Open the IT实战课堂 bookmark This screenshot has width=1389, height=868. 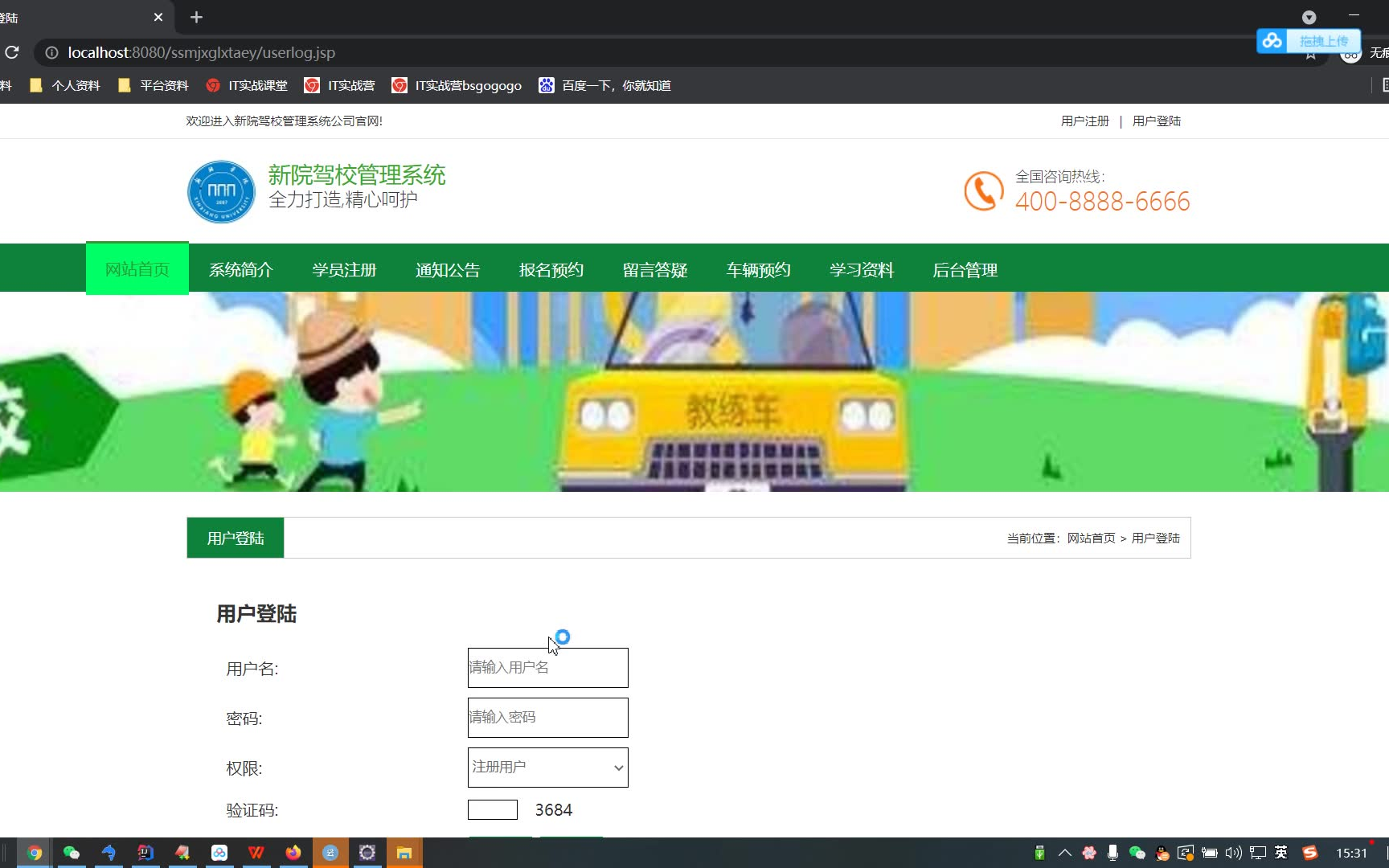point(247,85)
